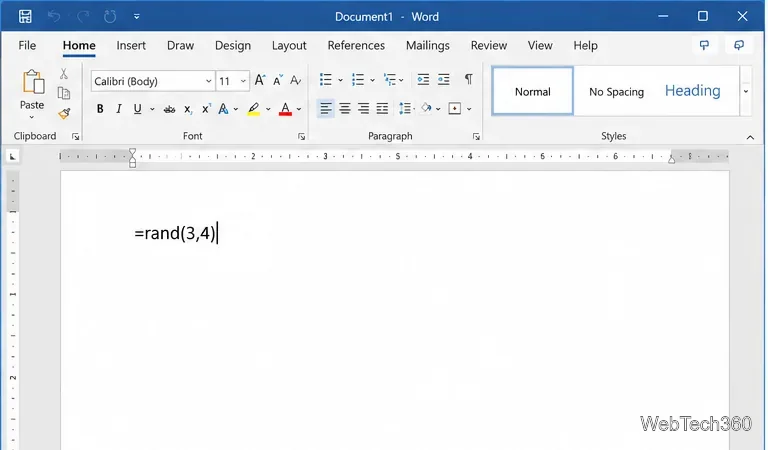Viewport: 768px width, 450px height.
Task: Click the Shading paint bucket icon
Action: (426, 108)
